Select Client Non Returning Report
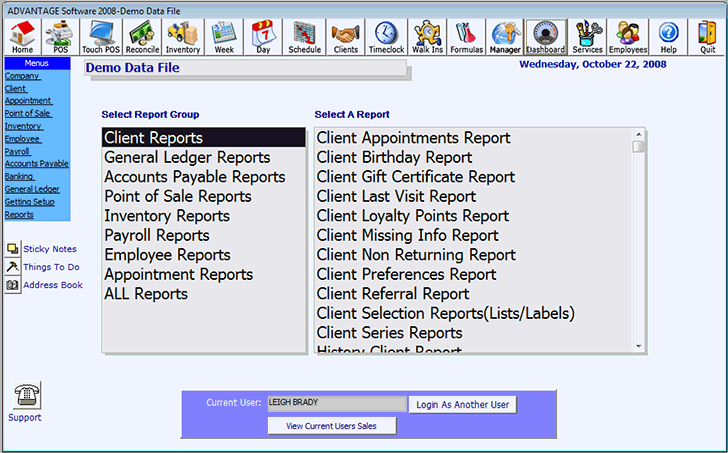Screen dimensions: 728x453 tap(474, 255)
